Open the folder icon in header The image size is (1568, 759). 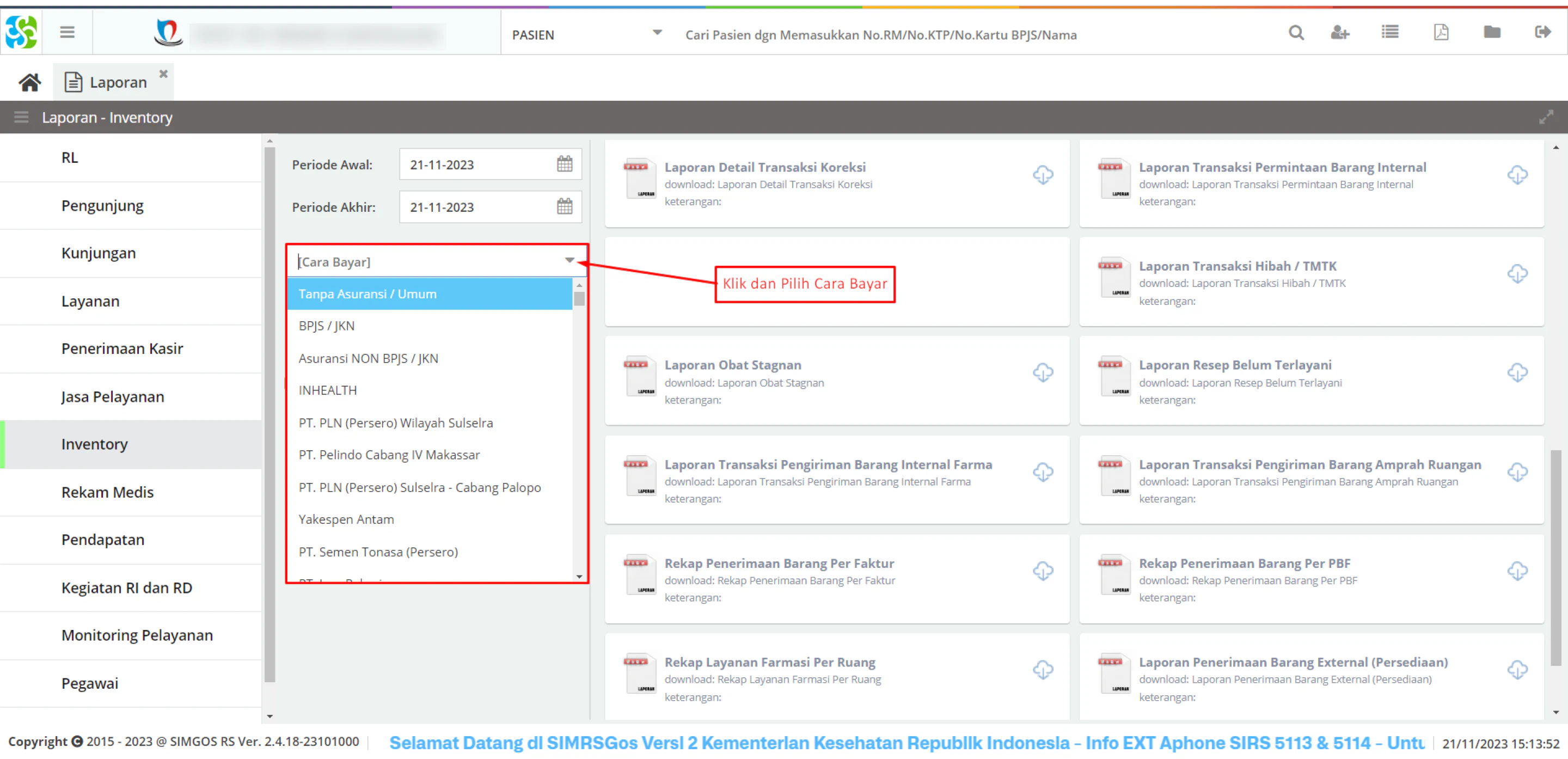click(x=1492, y=32)
